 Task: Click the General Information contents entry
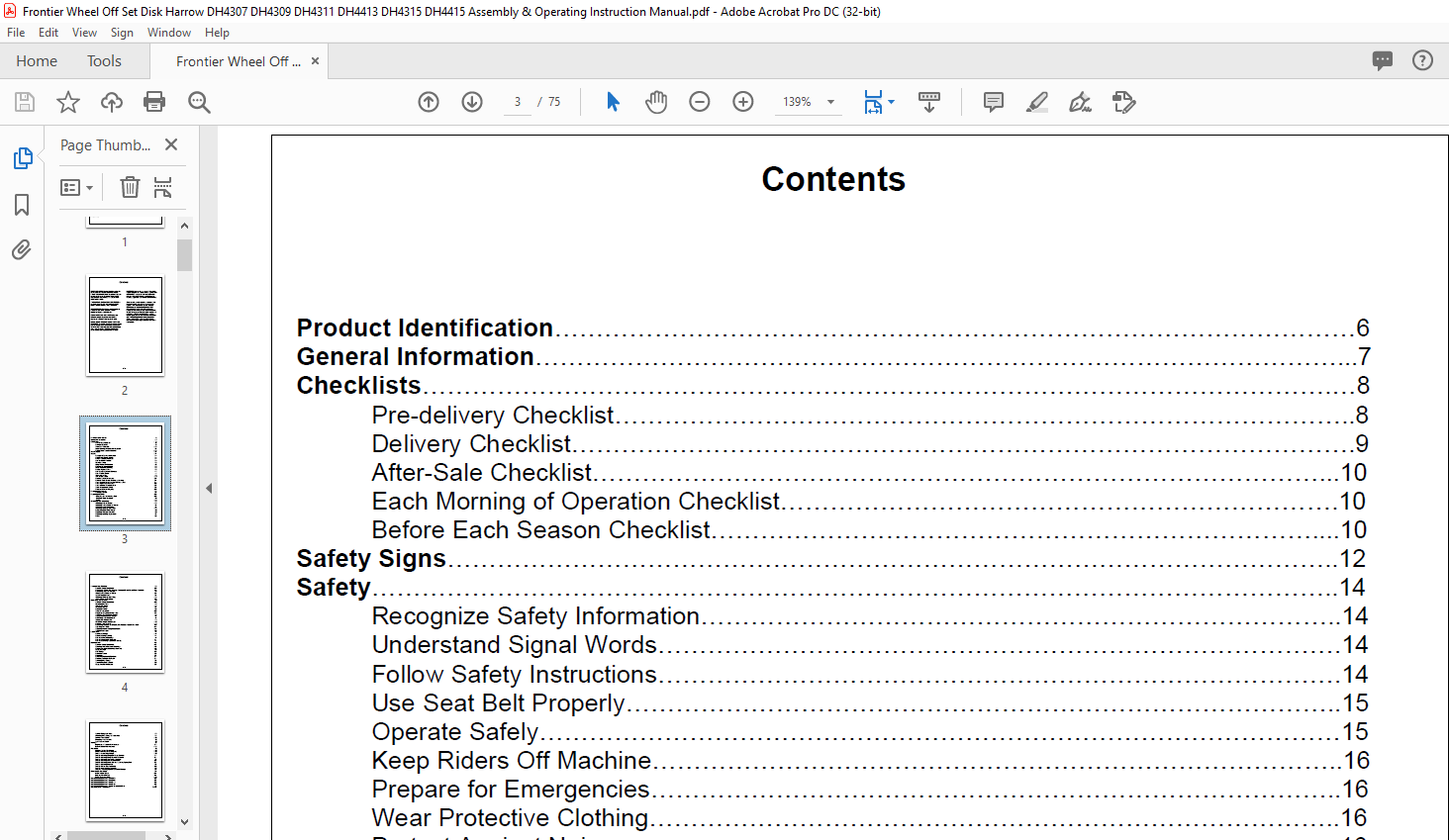833,356
